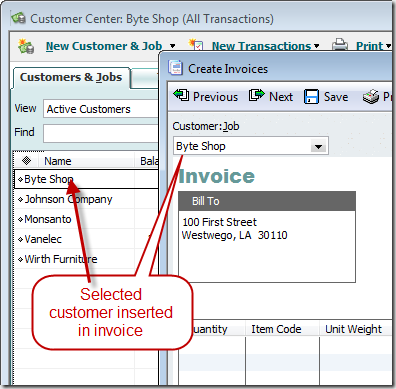The height and width of the screenshot is (389, 396).
Task: Focus the Find search field
Action: 100,133
